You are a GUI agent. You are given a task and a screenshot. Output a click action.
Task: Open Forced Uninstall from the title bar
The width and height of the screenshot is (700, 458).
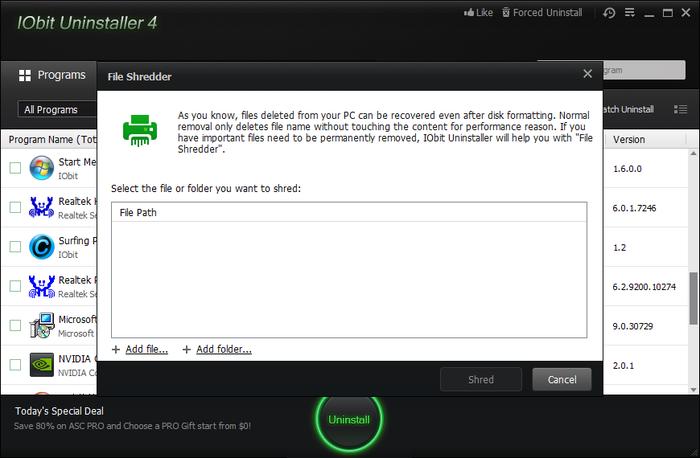pyautogui.click(x=542, y=12)
